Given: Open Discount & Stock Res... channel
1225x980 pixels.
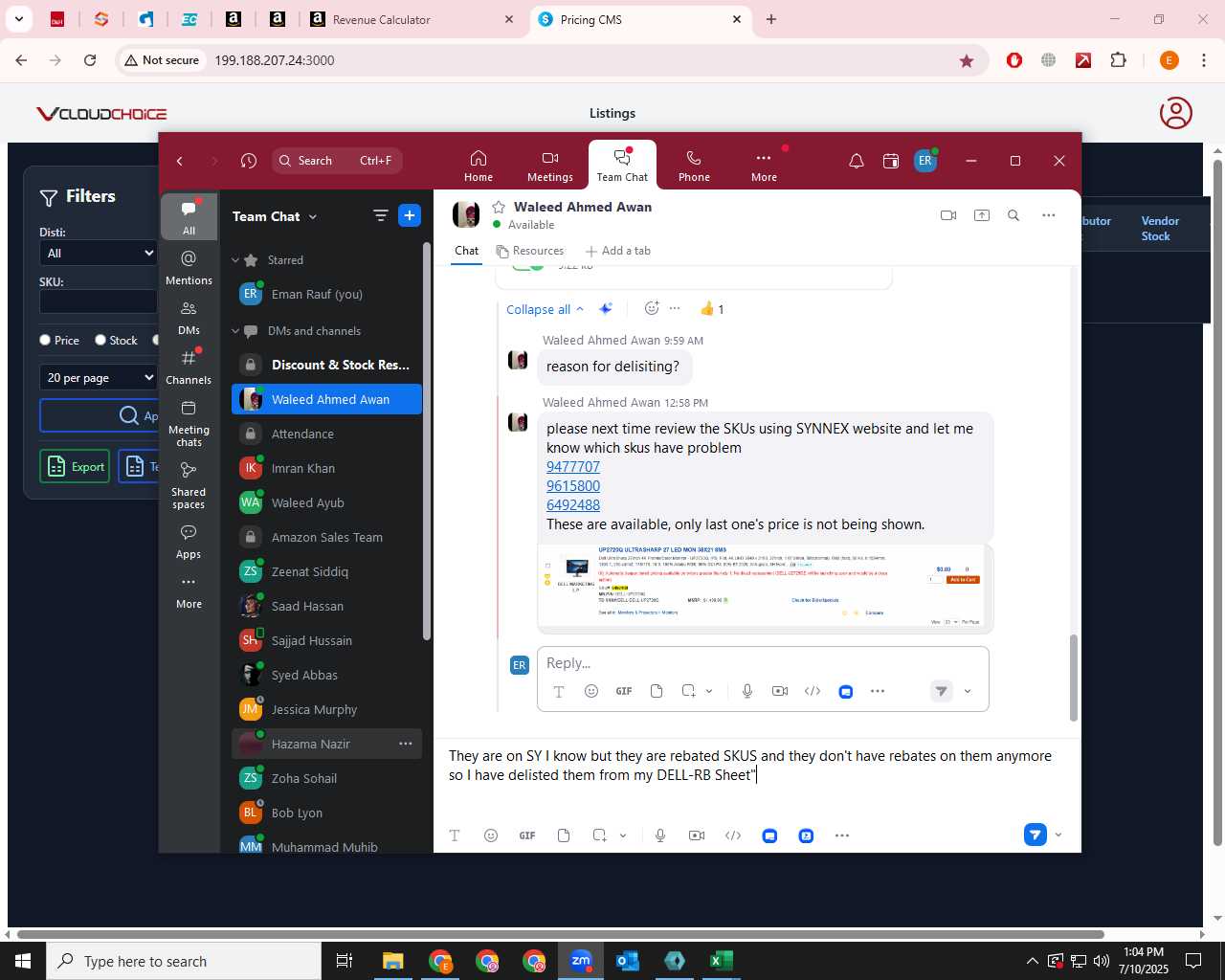Looking at the screenshot, I should (x=326, y=365).
